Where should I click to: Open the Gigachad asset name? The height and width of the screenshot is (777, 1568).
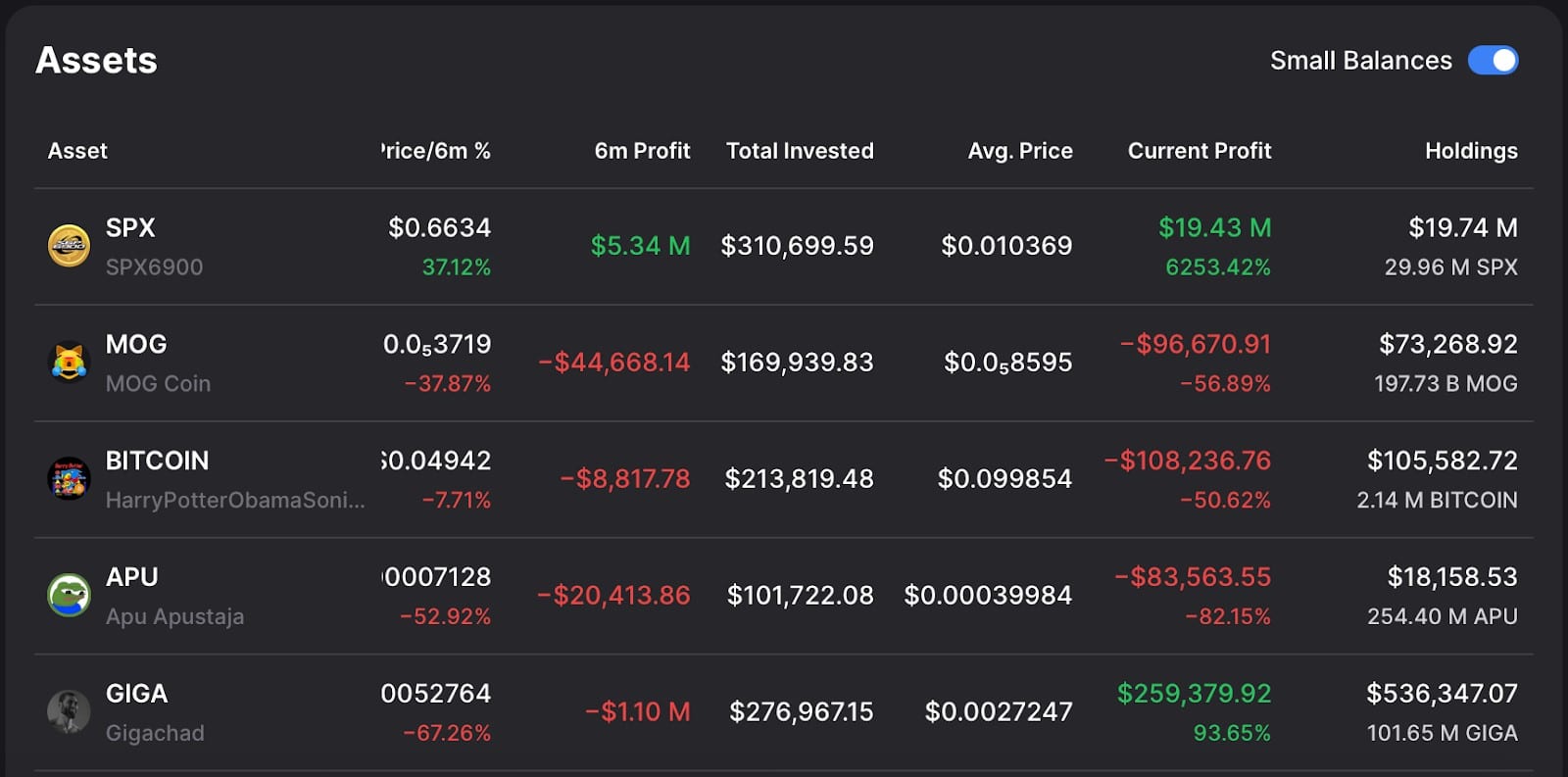(155, 734)
